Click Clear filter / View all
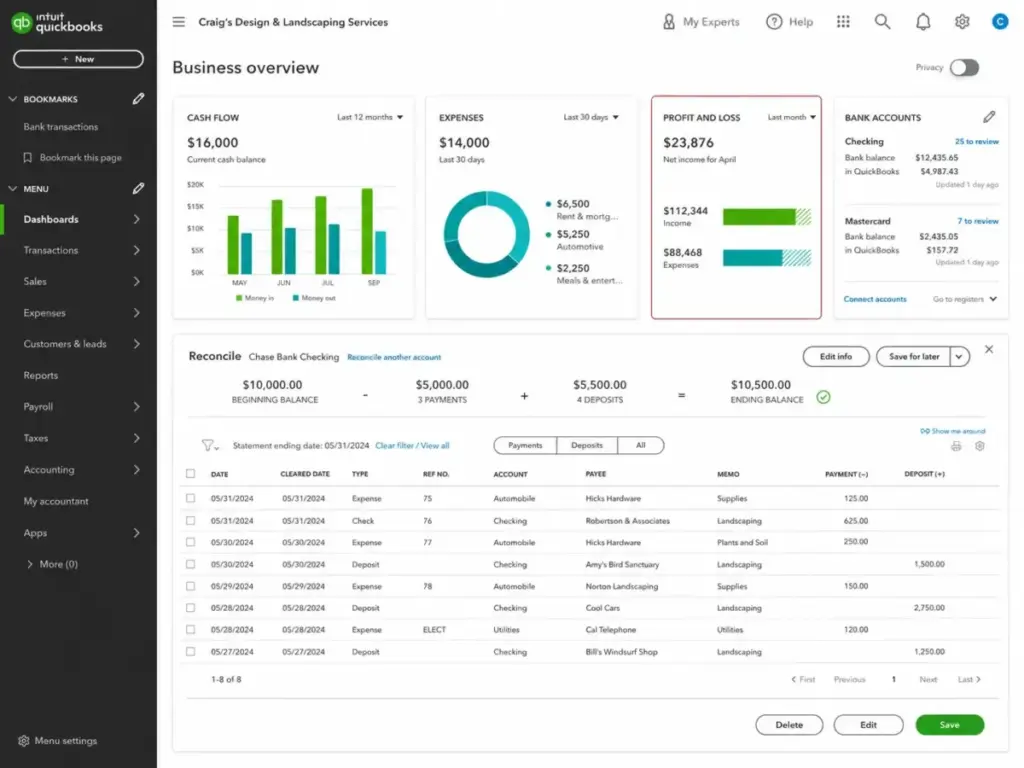This screenshot has height=768, width=1024. (412, 445)
